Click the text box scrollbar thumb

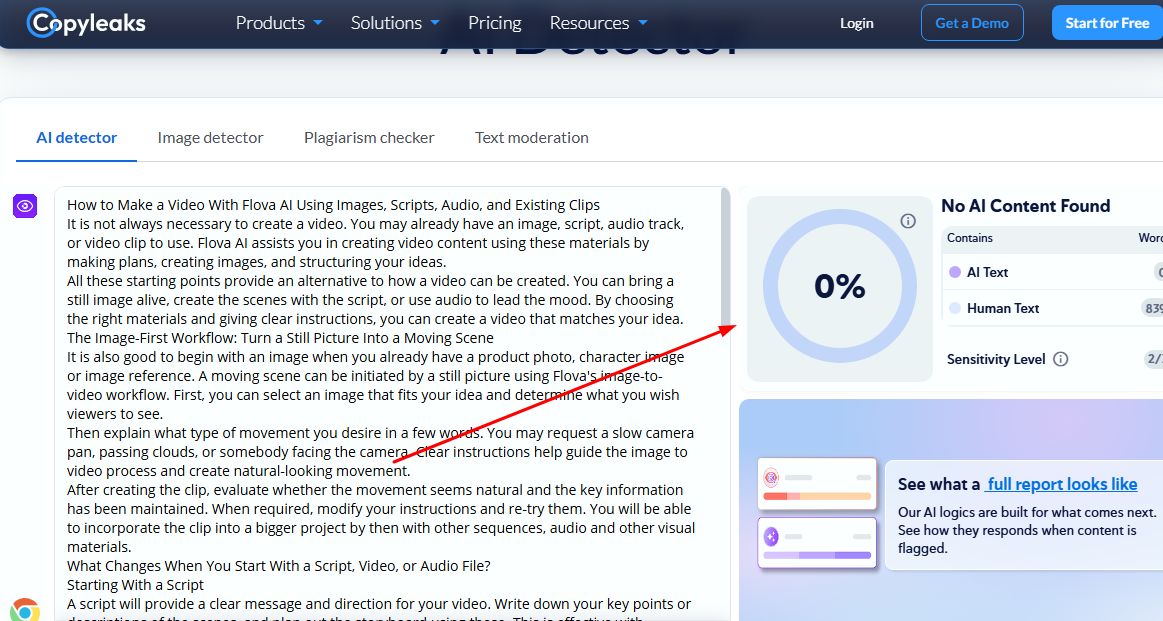[725, 256]
